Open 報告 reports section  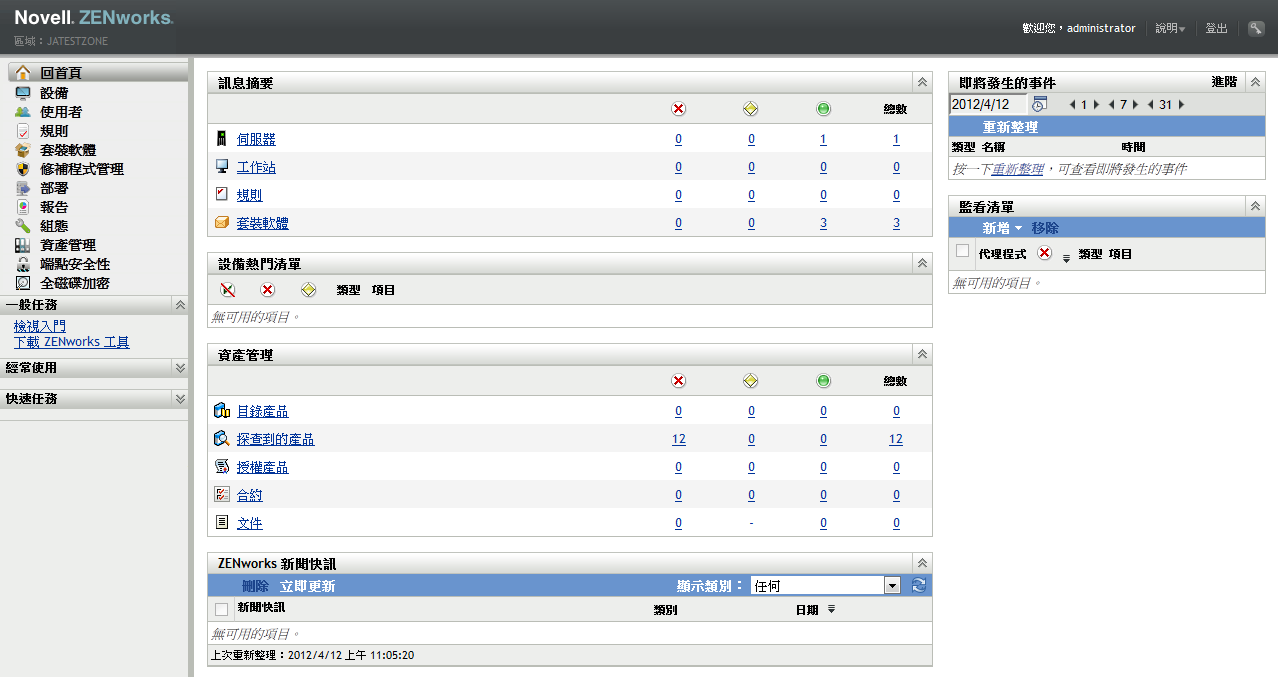54,207
